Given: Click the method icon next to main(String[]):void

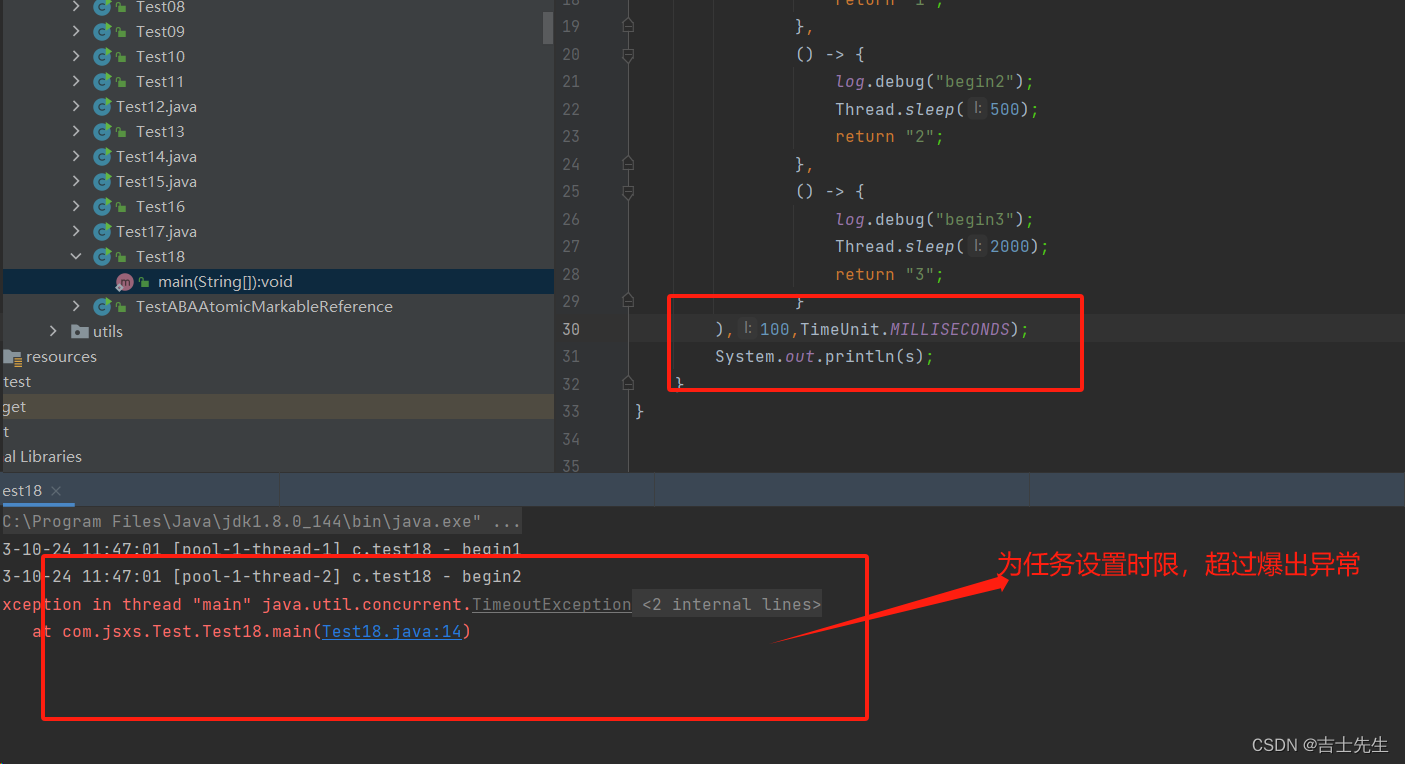Looking at the screenshot, I should point(125,282).
